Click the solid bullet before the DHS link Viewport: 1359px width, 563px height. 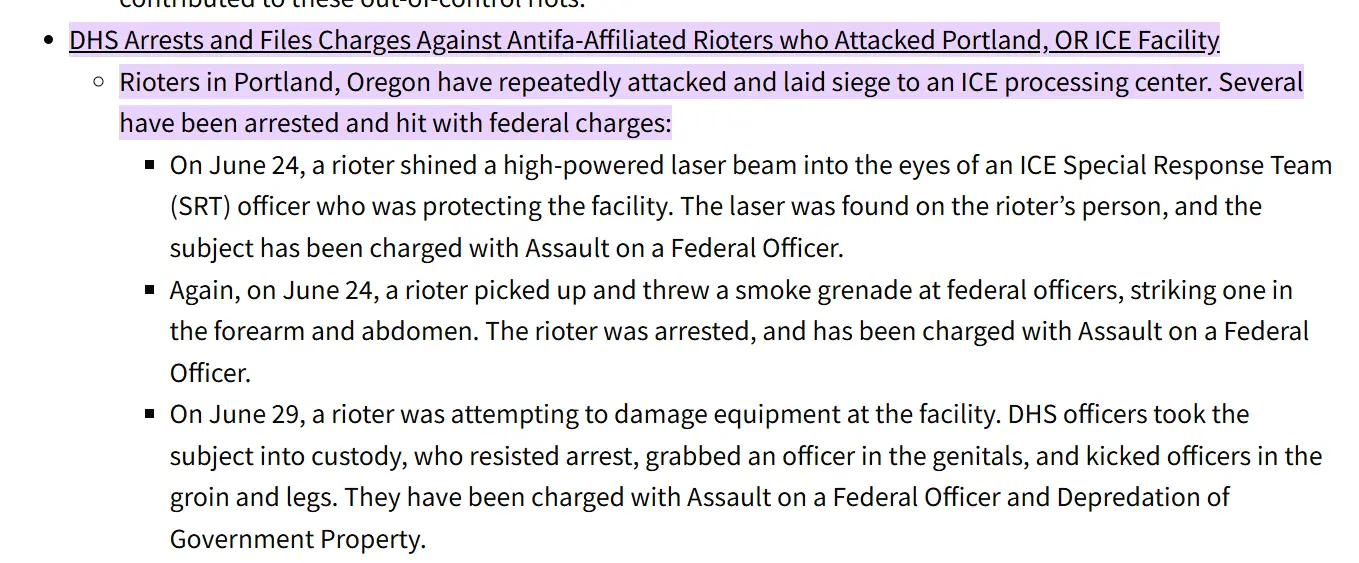click(50, 42)
